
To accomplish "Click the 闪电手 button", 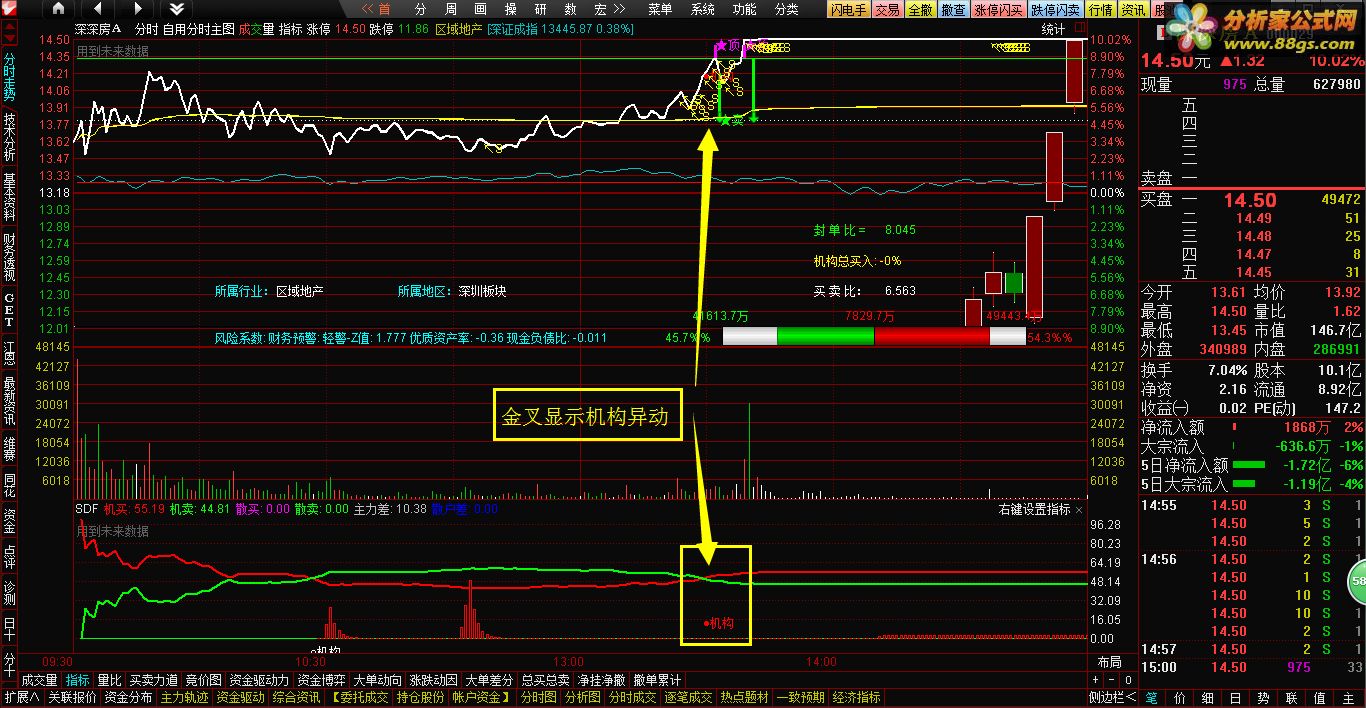I will tap(849, 10).
